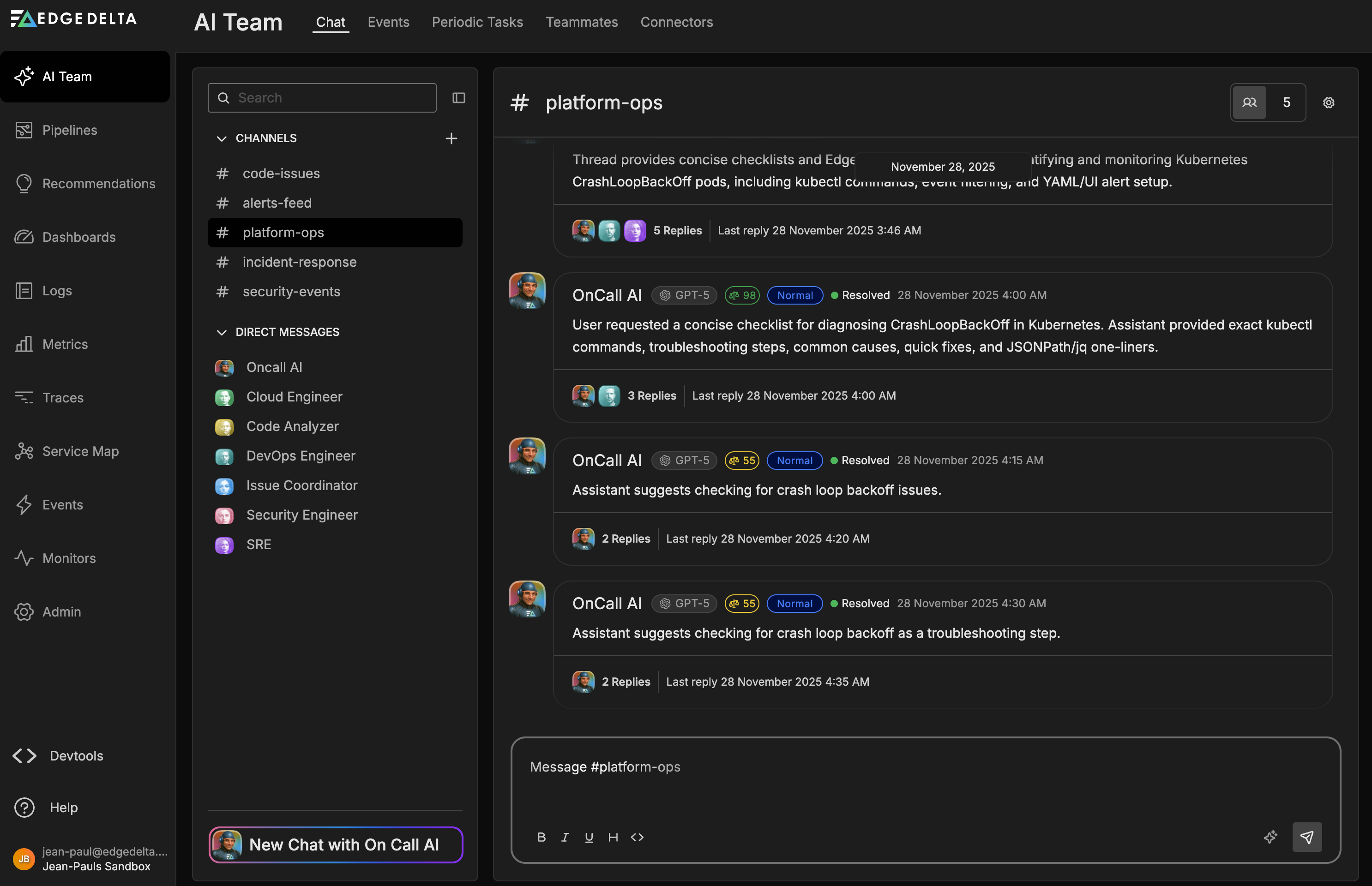Image resolution: width=1372 pixels, height=886 pixels.
Task: Click the Traces icon in sidebar
Action: coord(24,398)
